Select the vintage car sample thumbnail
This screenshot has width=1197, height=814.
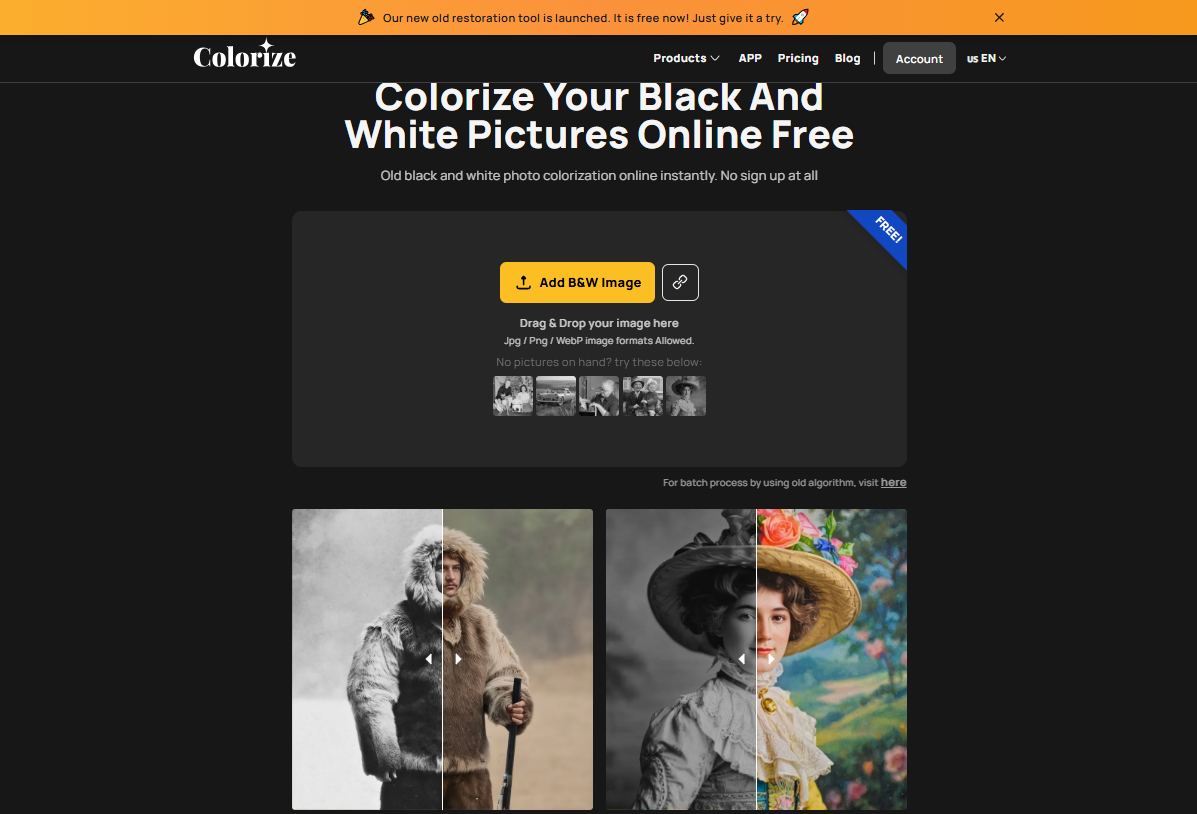[556, 396]
